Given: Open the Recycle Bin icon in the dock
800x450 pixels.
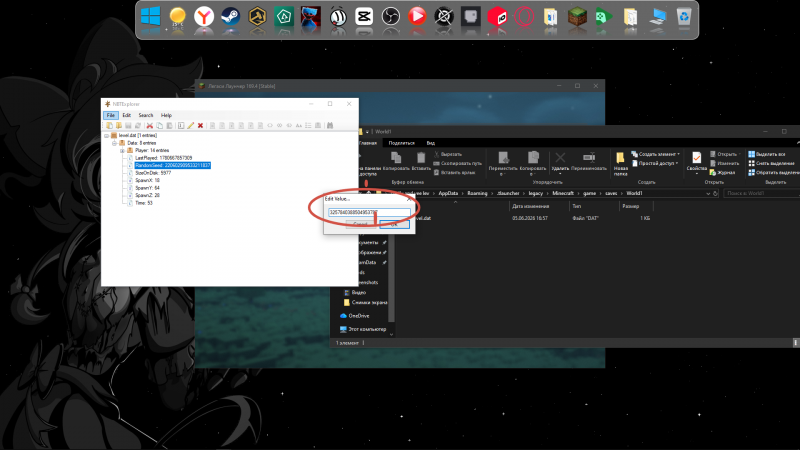Looking at the screenshot, I should point(684,18).
